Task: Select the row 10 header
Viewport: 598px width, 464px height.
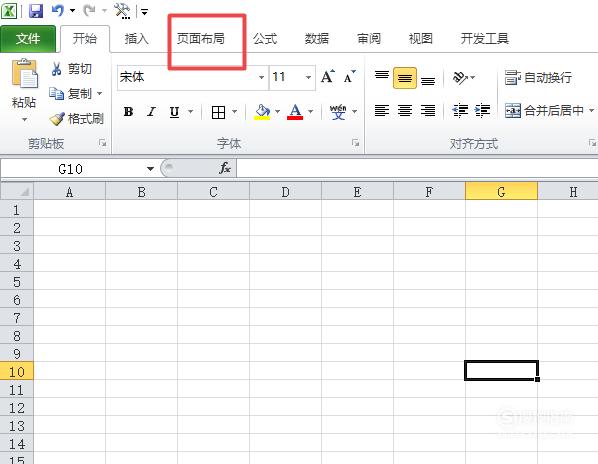Action: 17,371
